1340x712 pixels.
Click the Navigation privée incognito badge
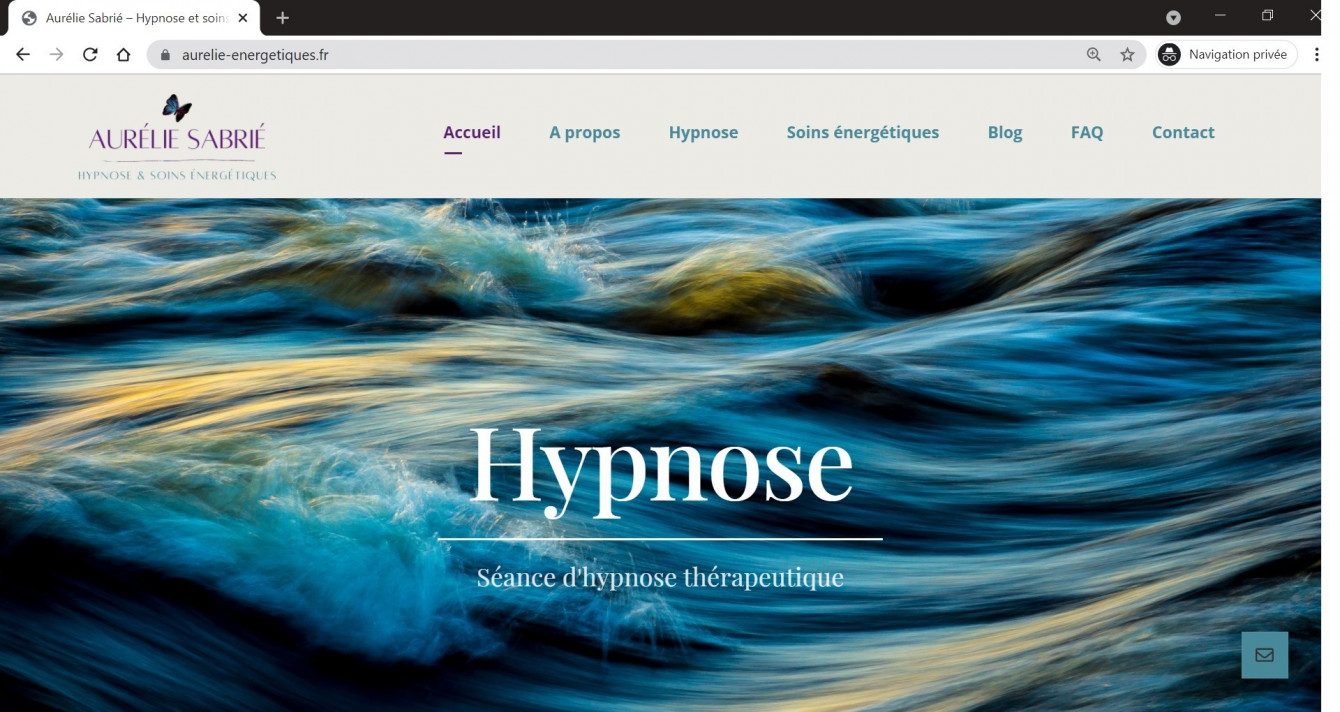(x=1225, y=54)
